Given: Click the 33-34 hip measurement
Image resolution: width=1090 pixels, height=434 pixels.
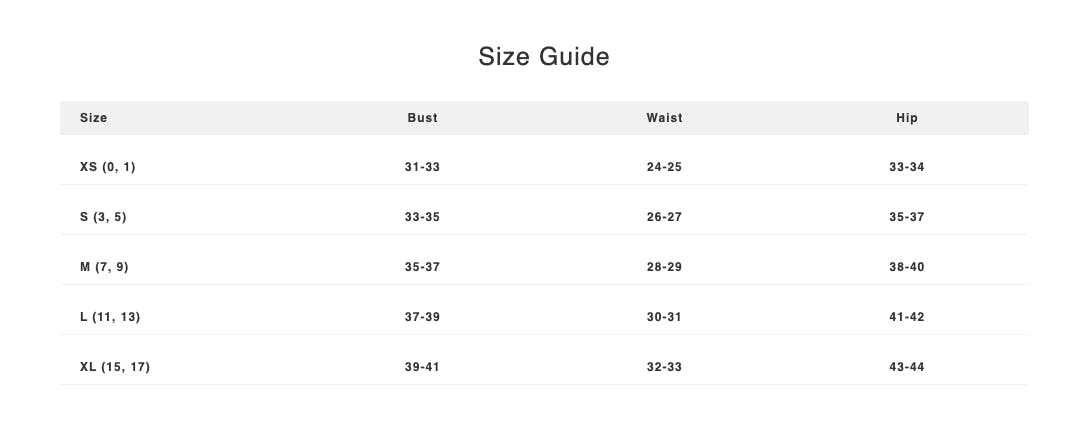Looking at the screenshot, I should pyautogui.click(x=906, y=167).
